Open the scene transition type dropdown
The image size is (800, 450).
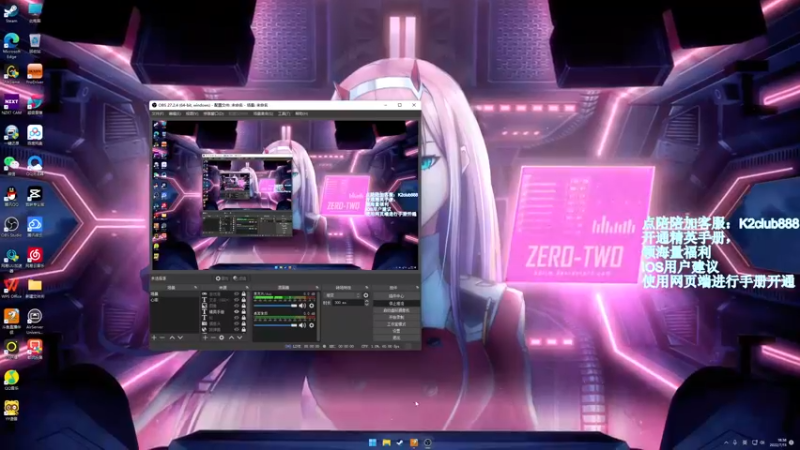click(x=343, y=295)
